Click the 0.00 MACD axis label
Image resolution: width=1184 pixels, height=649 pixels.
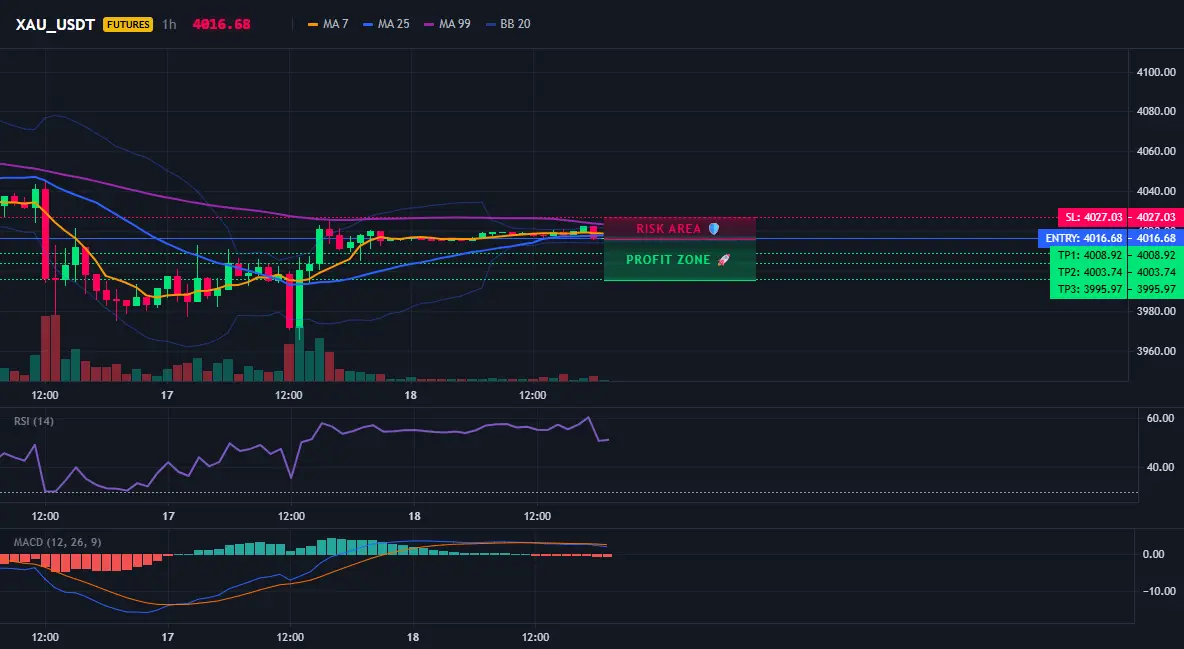(1154, 554)
